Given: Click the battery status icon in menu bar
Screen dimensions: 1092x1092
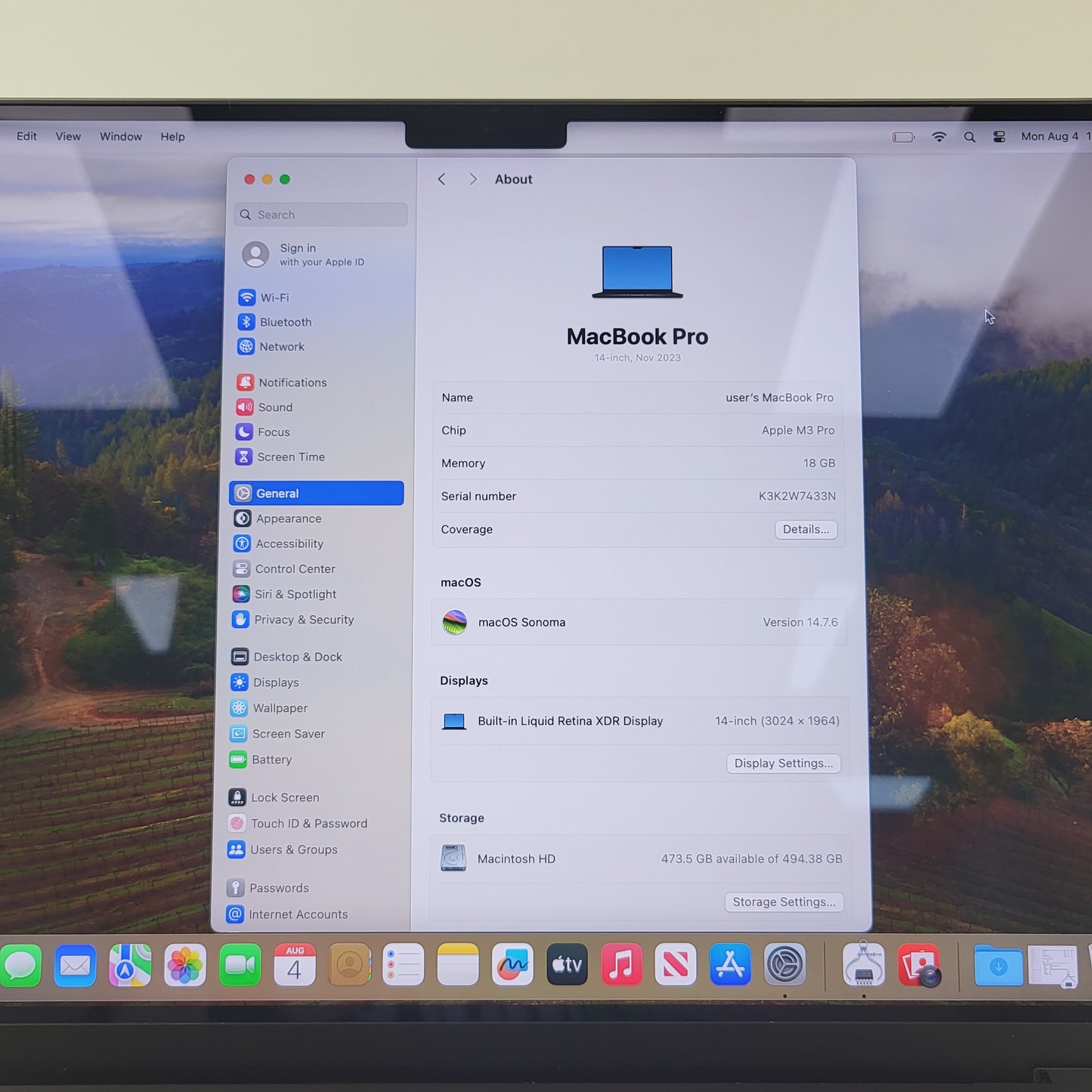Looking at the screenshot, I should click(903, 138).
